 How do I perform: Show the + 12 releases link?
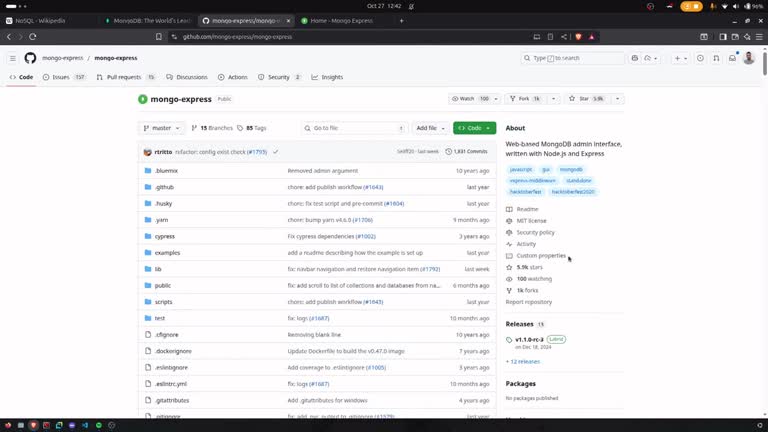(x=523, y=361)
